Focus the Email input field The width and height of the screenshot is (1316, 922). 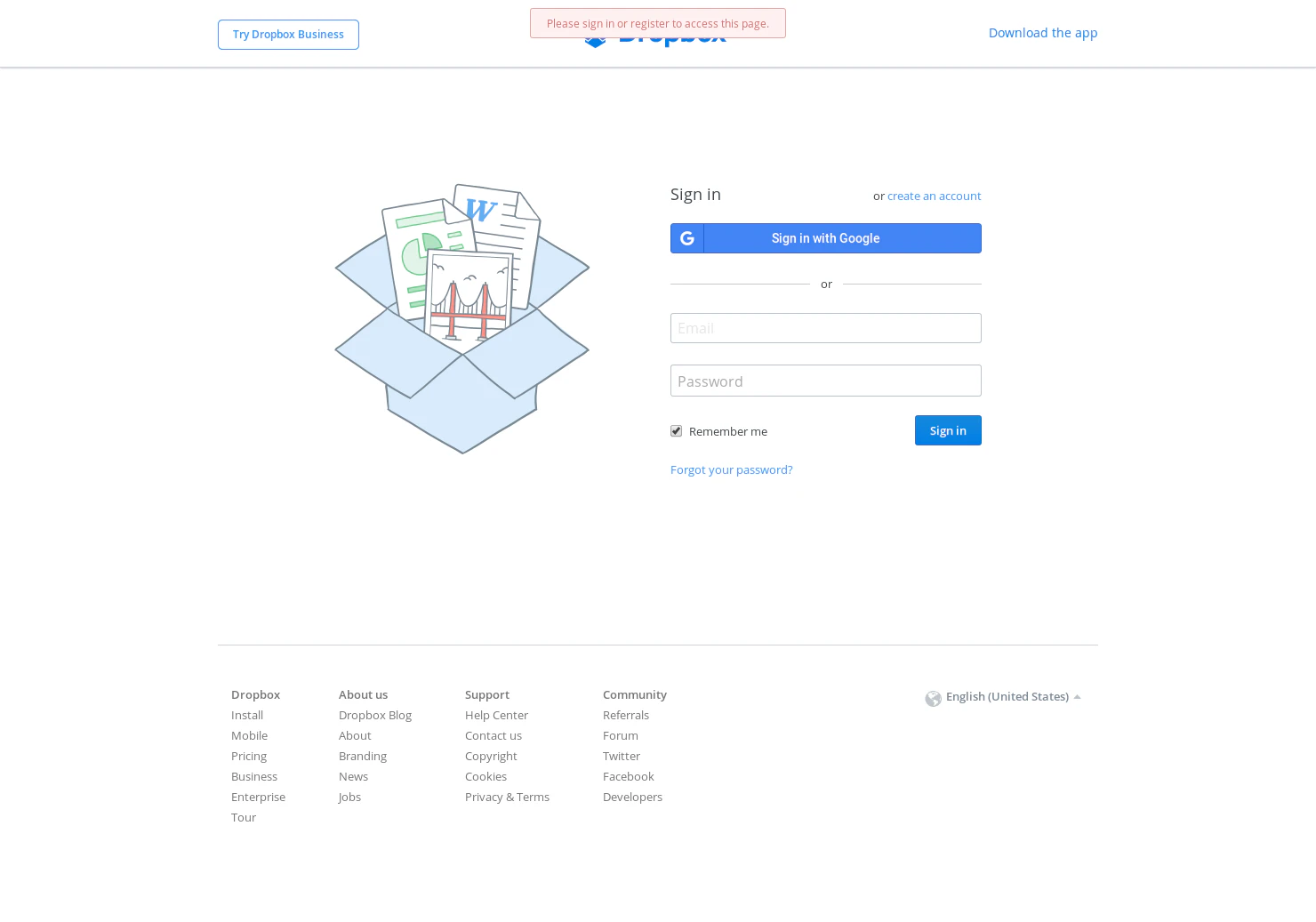(x=826, y=328)
